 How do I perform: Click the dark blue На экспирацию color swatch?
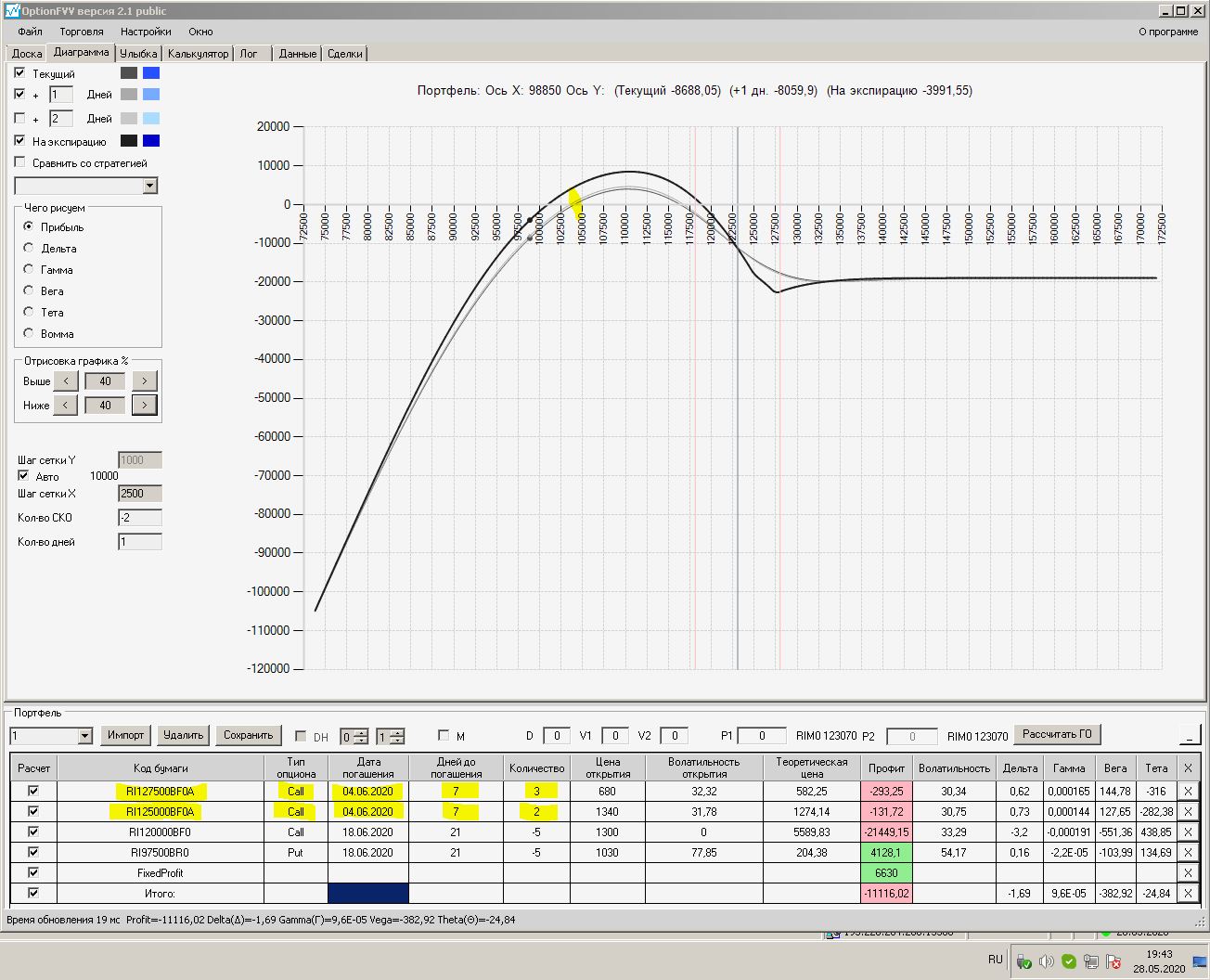tap(151, 141)
